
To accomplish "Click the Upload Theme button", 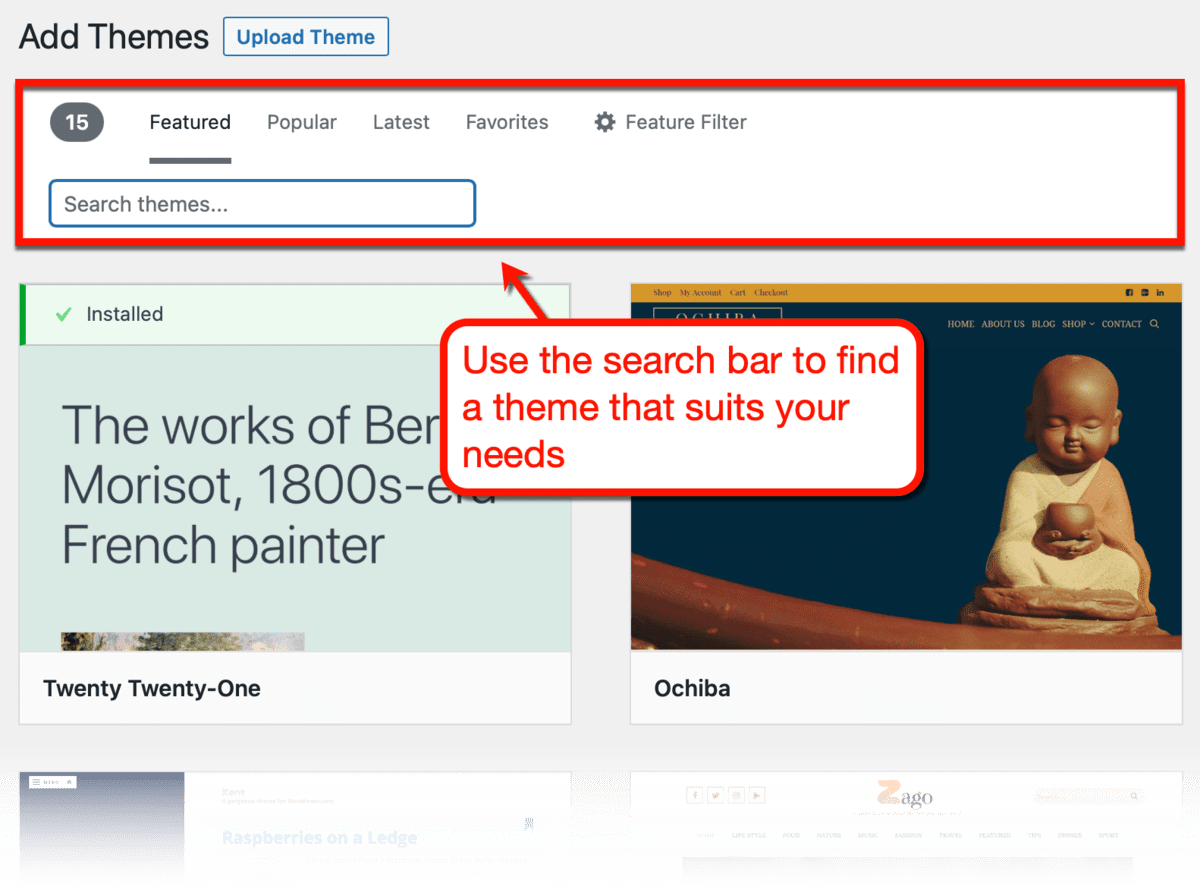I will [x=305, y=36].
